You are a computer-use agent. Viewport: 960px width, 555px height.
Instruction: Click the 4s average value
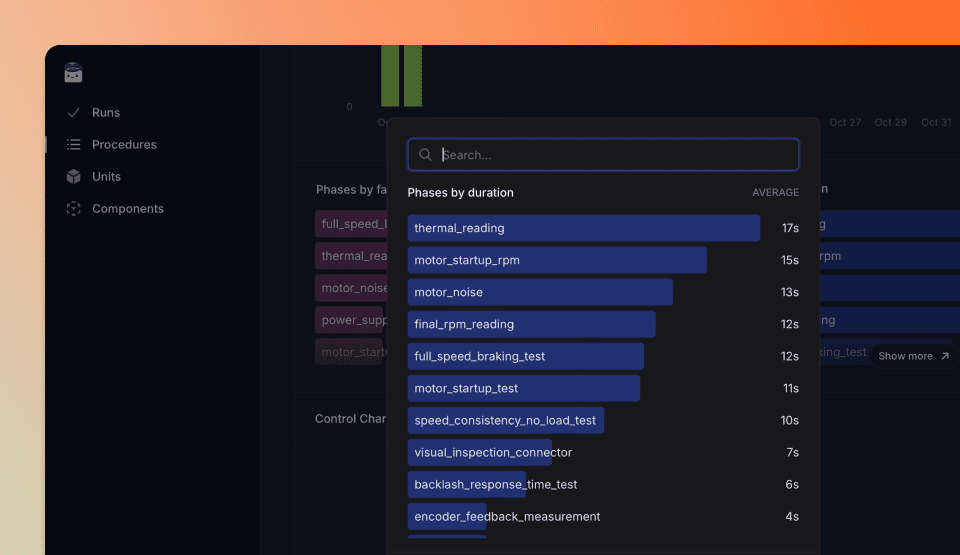[x=792, y=516]
